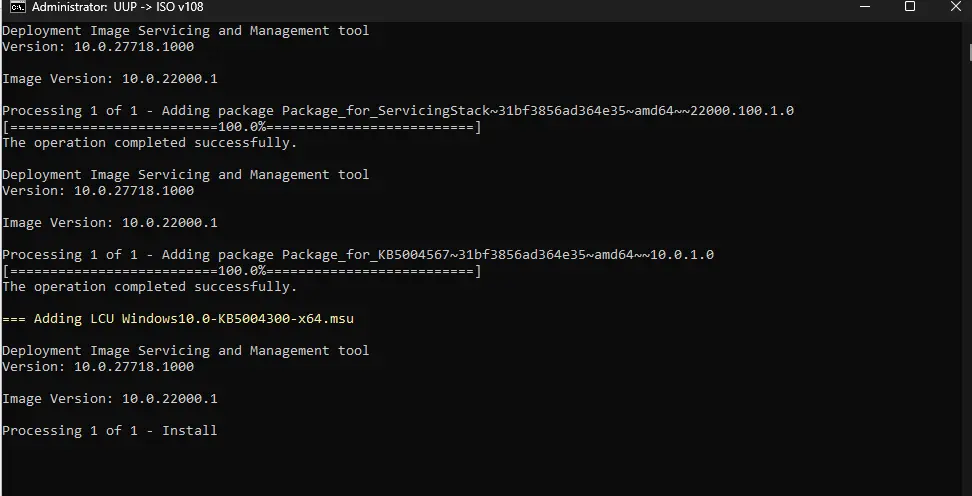This screenshot has height=496, width=972.
Task: Click the command prompt icon in title bar
Action: tap(17, 7)
